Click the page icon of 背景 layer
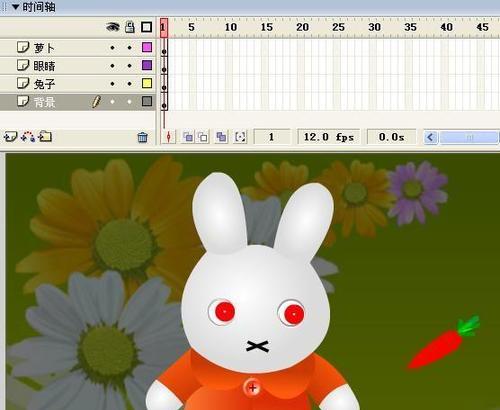Screen dimensions: 500x410 point(23,101)
